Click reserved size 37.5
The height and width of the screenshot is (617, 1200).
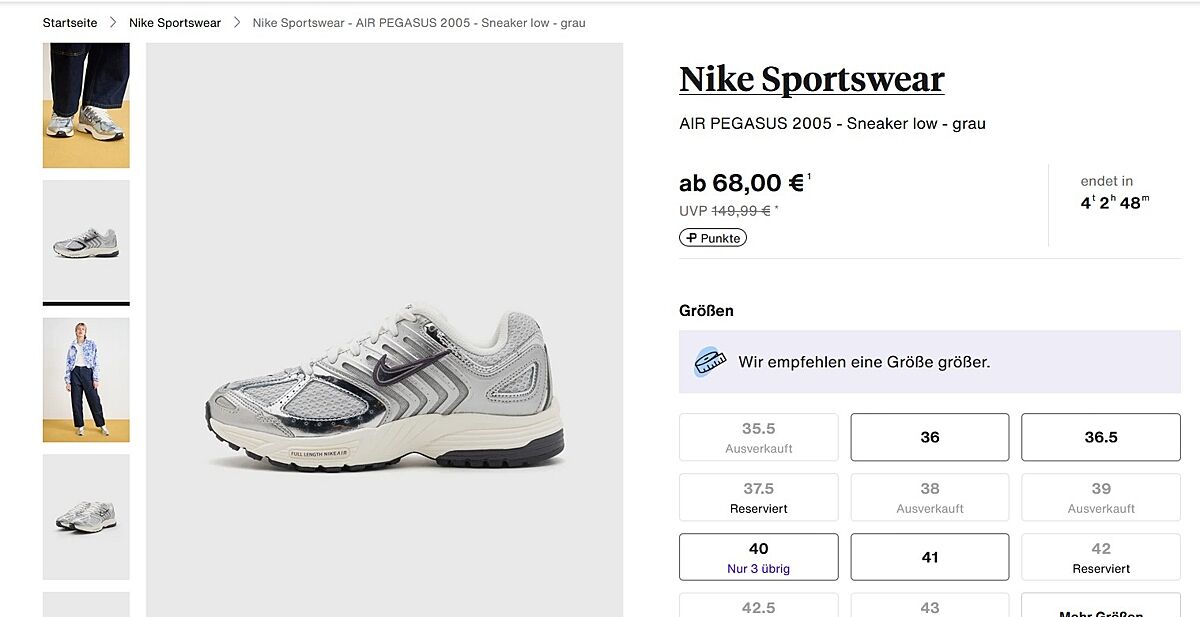758,497
